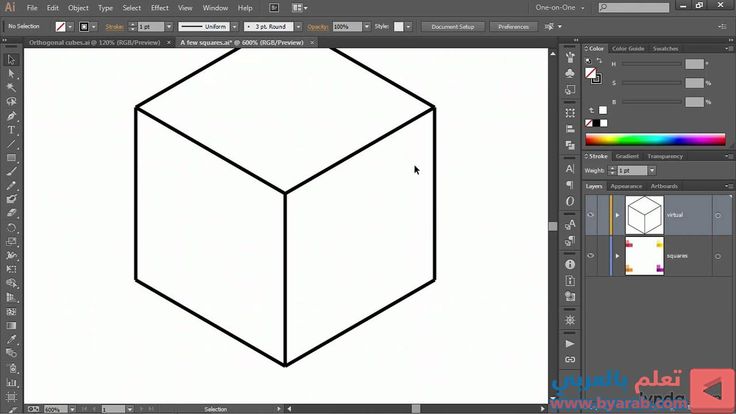
Task: Open the Links panel chain icon
Action: pos(570,360)
